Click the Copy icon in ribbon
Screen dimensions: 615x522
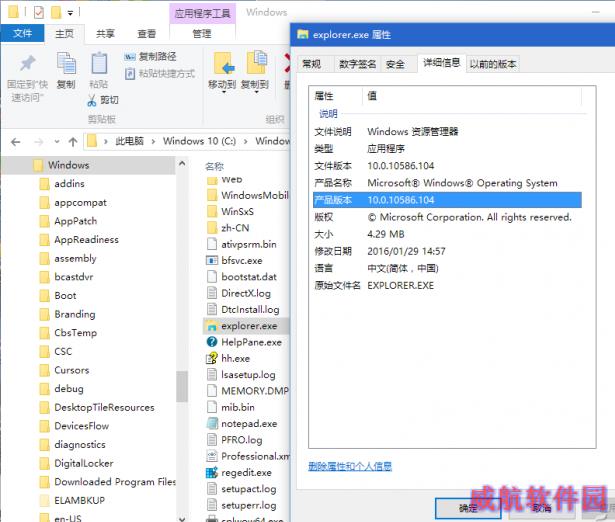point(66,64)
